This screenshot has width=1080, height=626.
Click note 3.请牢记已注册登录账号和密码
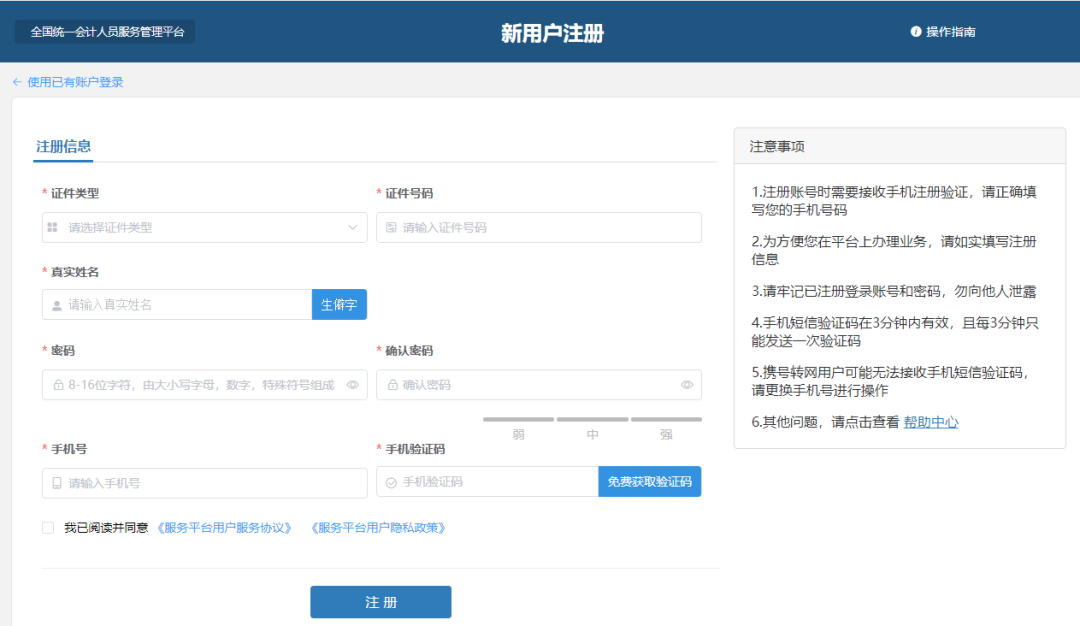893,291
